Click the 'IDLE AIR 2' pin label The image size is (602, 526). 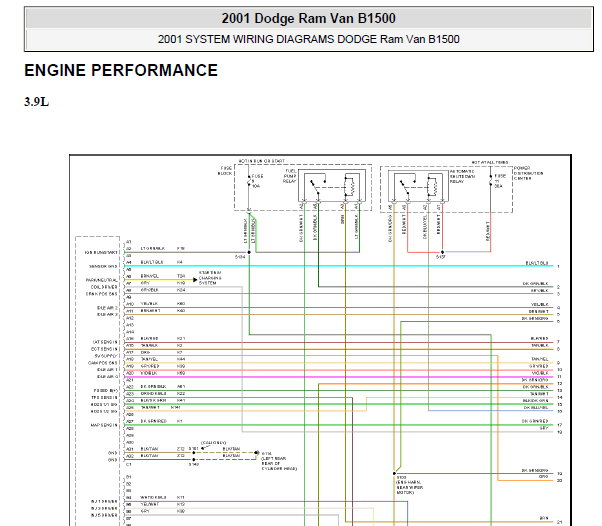(x=107, y=308)
